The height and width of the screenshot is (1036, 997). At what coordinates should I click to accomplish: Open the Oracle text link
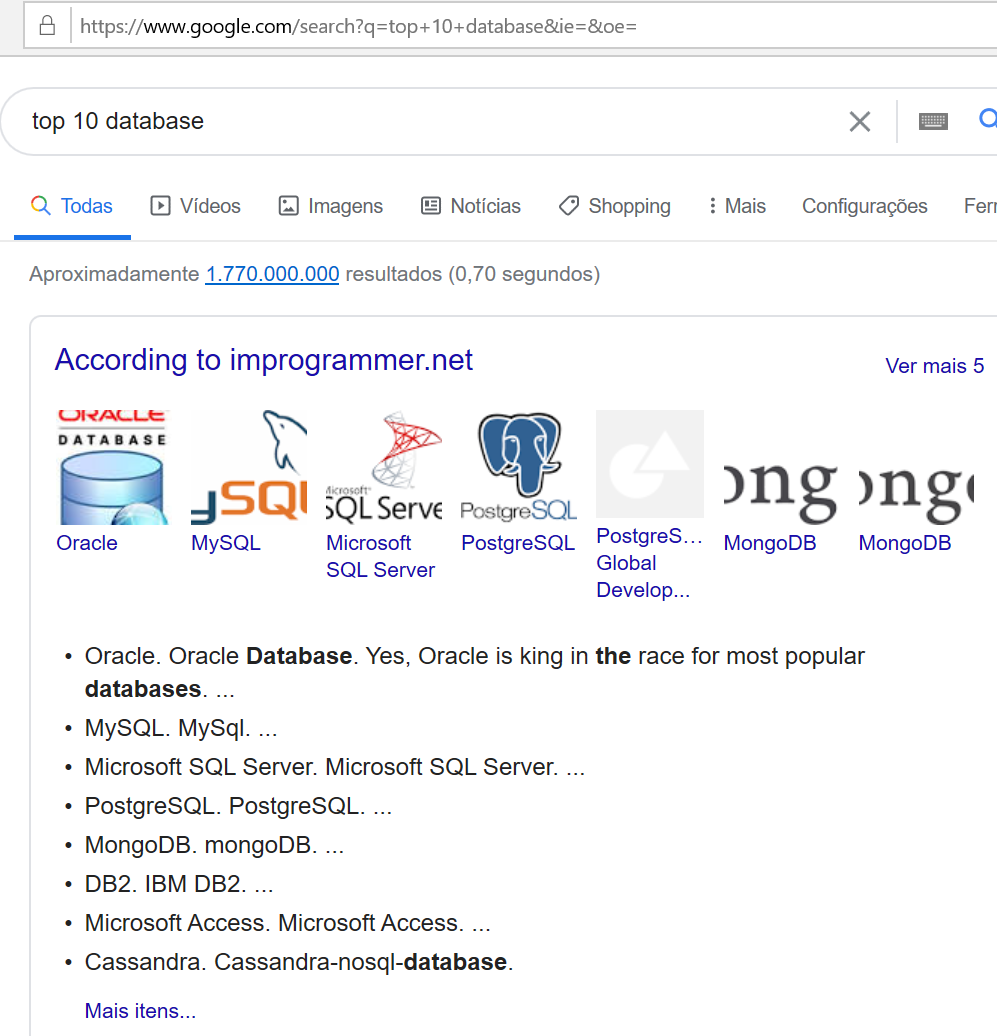(87, 543)
